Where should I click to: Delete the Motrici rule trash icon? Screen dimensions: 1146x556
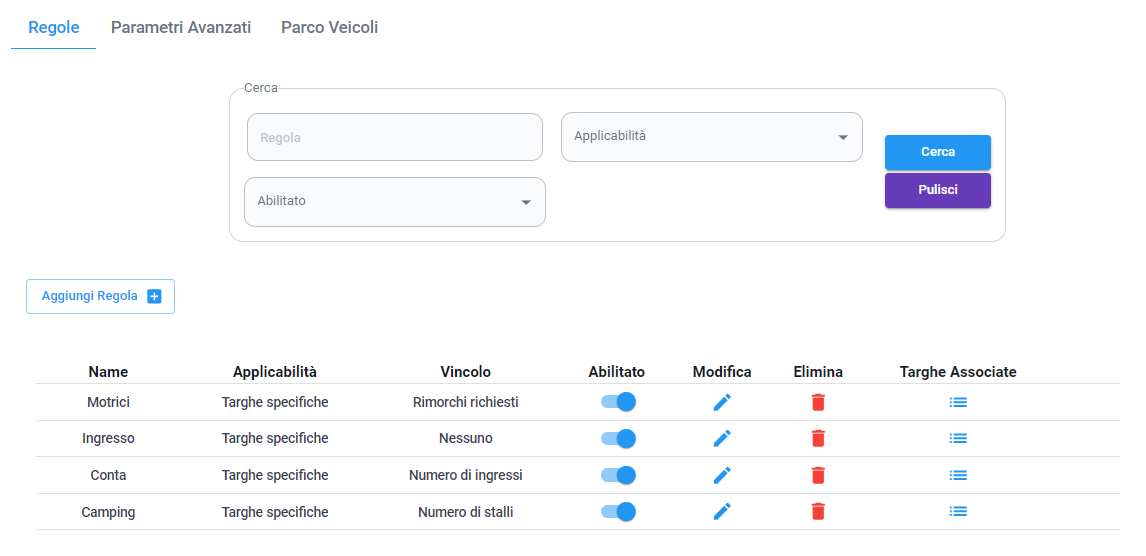[x=818, y=402]
